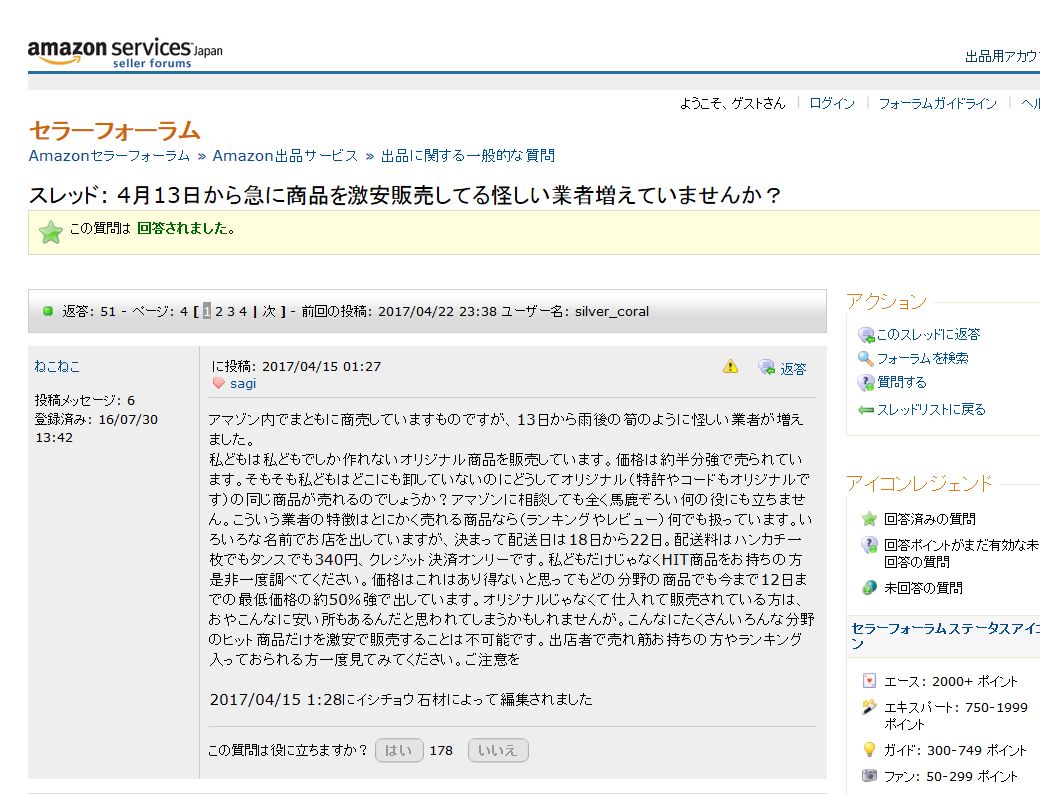Click the silver_coral username text
The image size is (1040, 794).
pyautogui.click(x=612, y=312)
